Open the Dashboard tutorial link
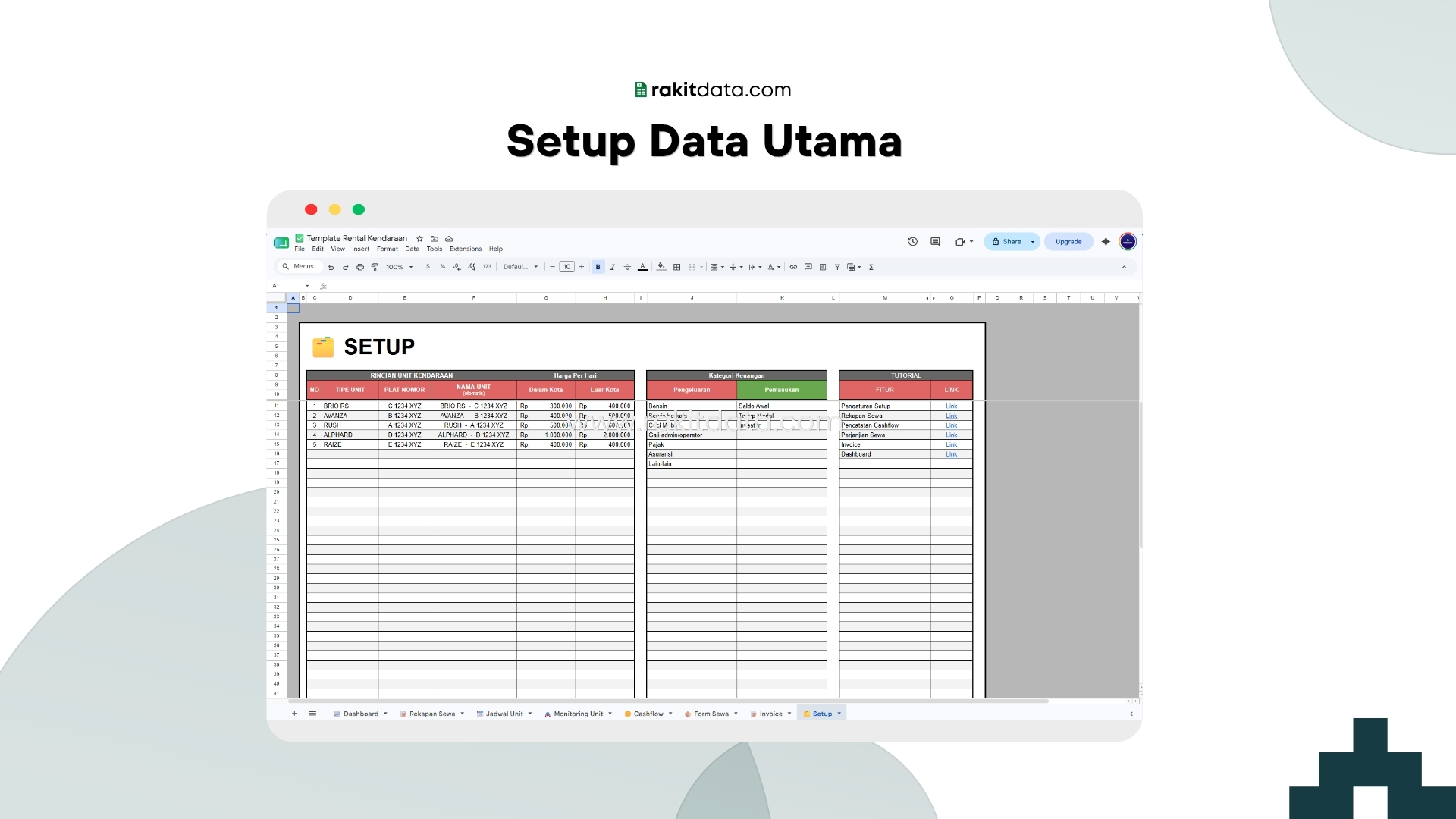The image size is (1456, 819). (951, 454)
